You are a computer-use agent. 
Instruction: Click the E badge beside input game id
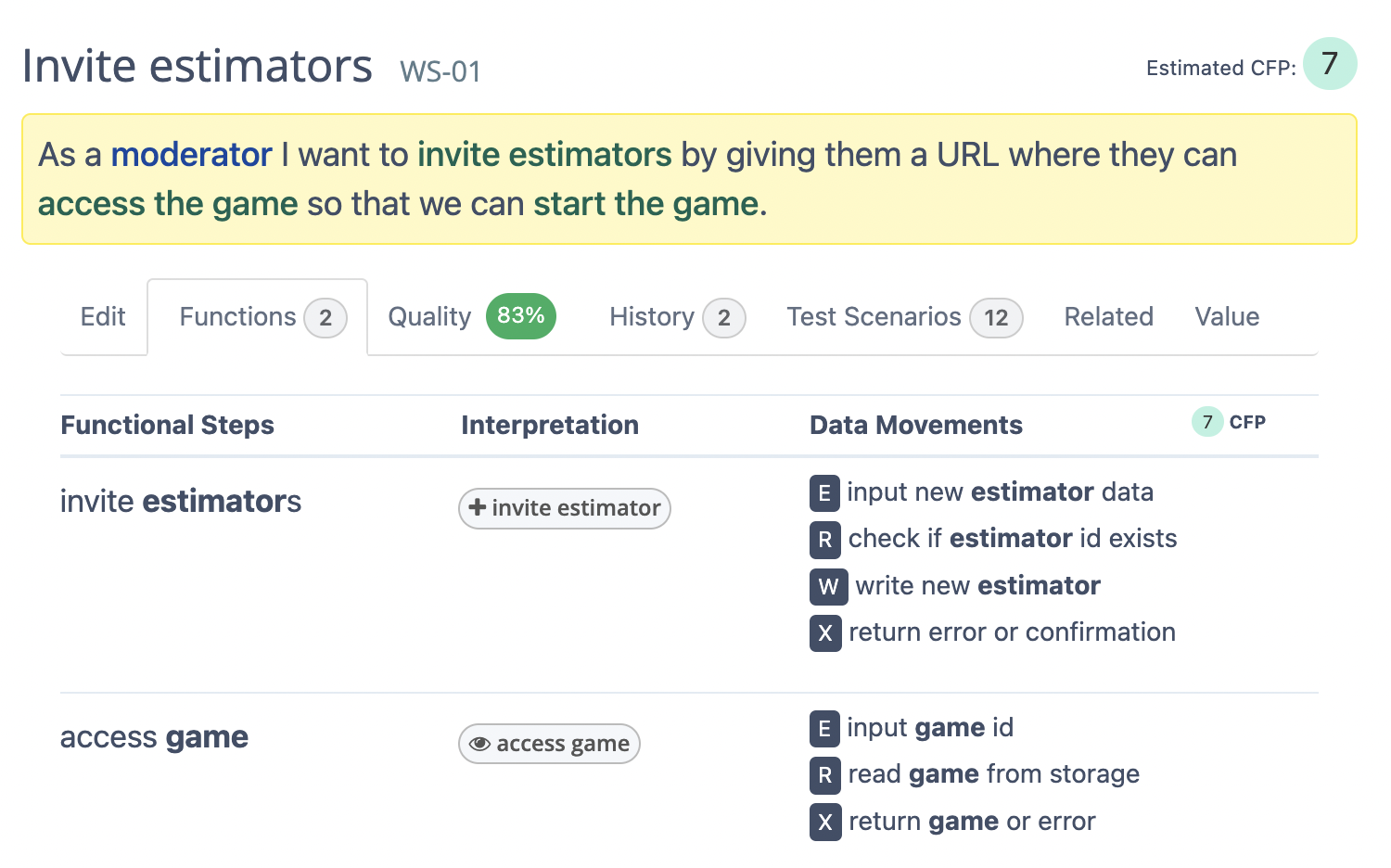(x=824, y=729)
